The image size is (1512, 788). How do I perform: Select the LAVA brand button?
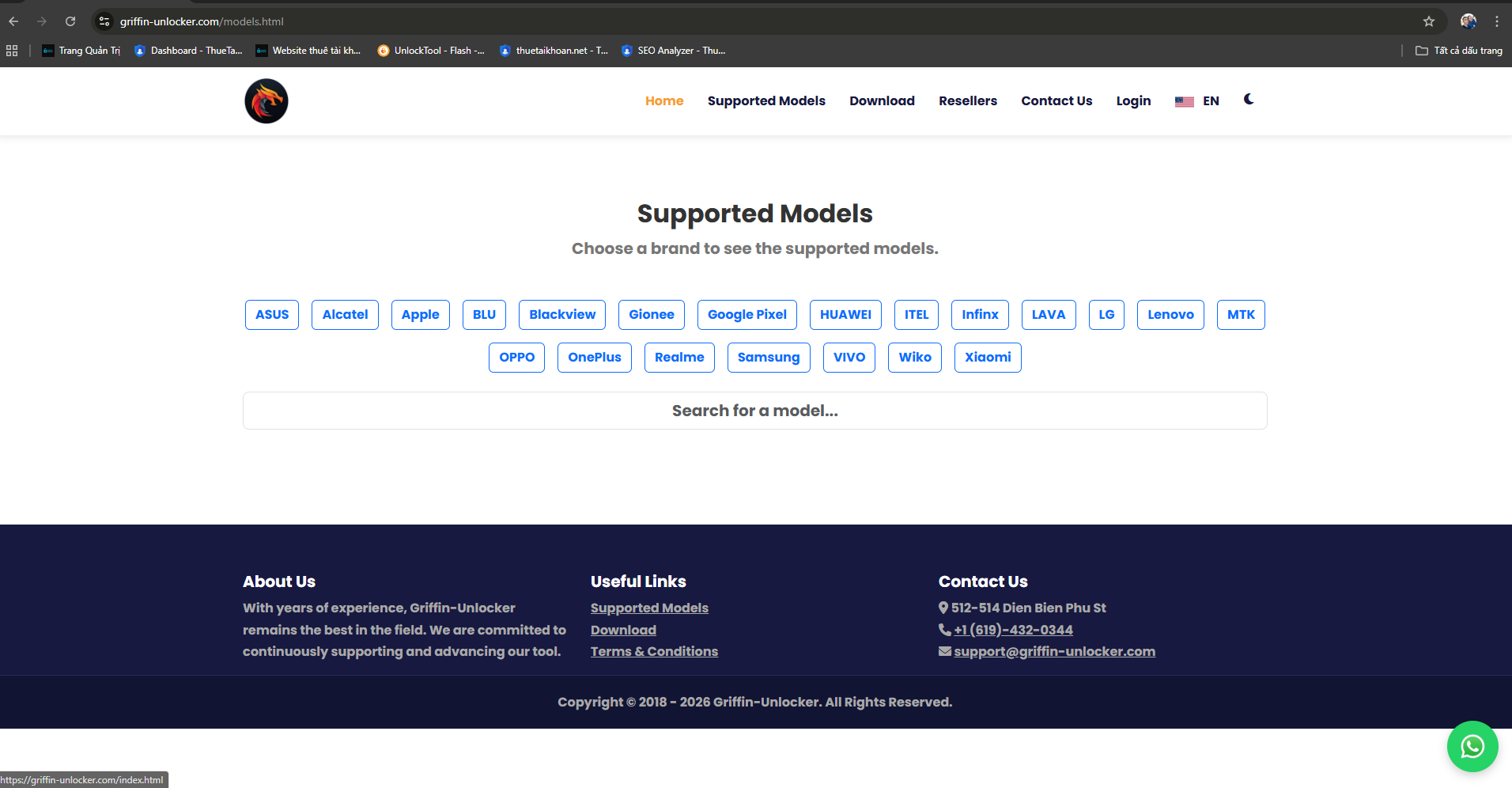click(1049, 315)
